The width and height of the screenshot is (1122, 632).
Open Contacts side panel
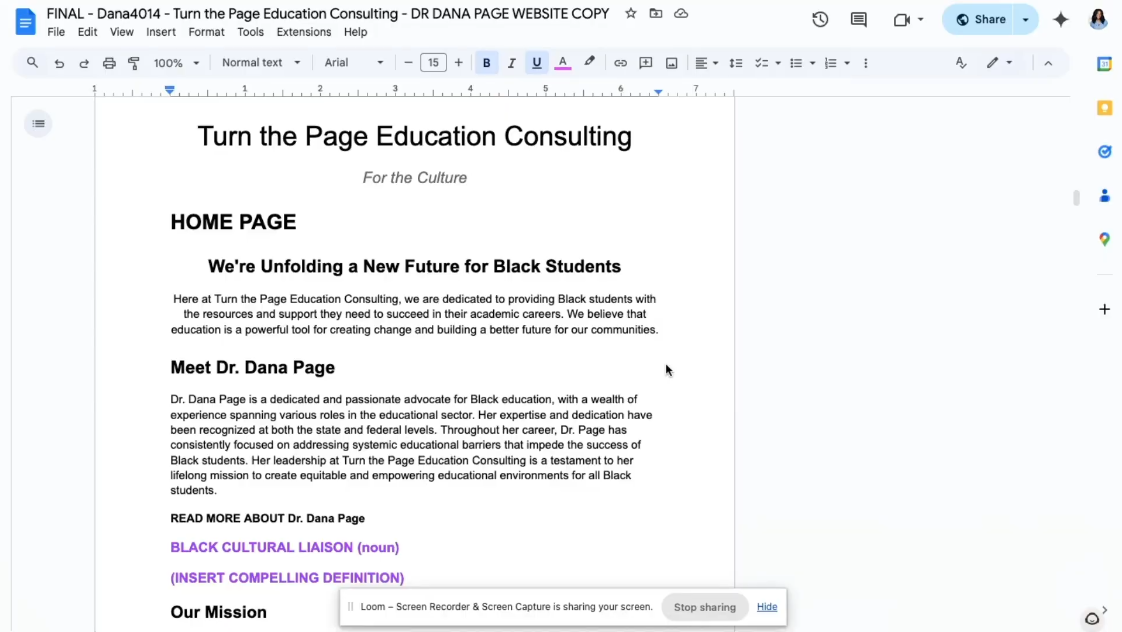1105,195
